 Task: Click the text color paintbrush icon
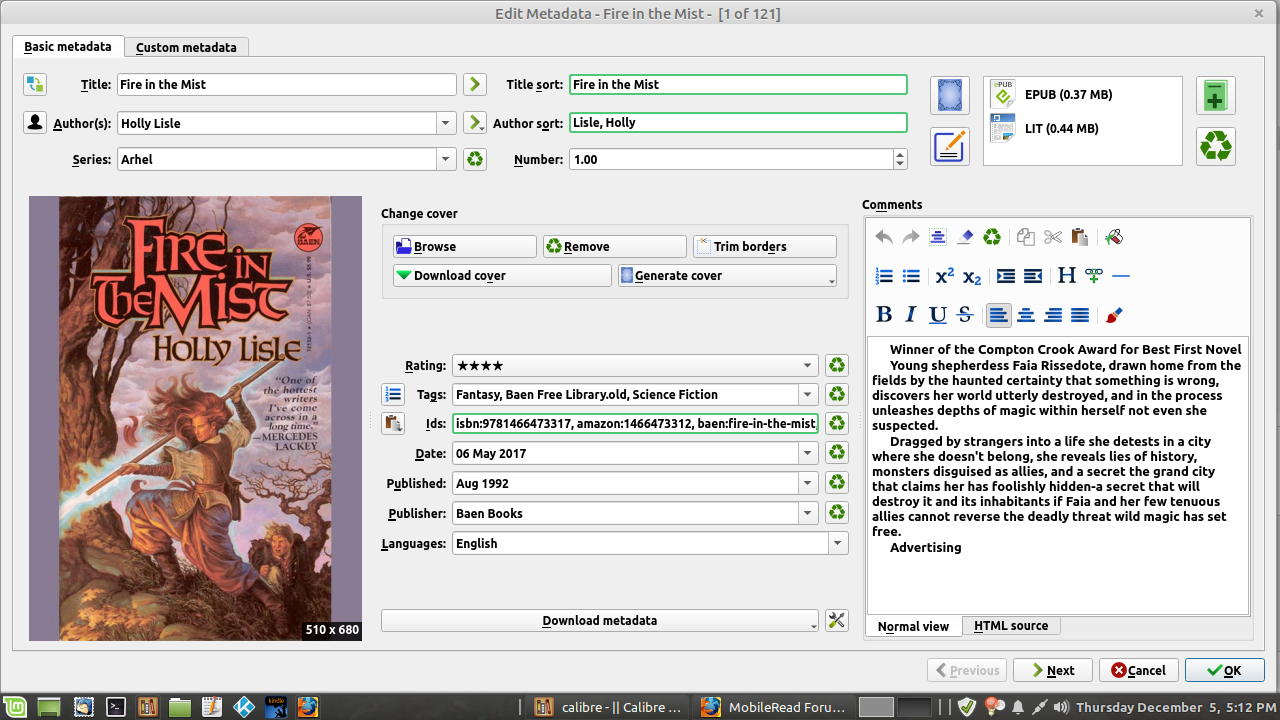coord(1114,315)
